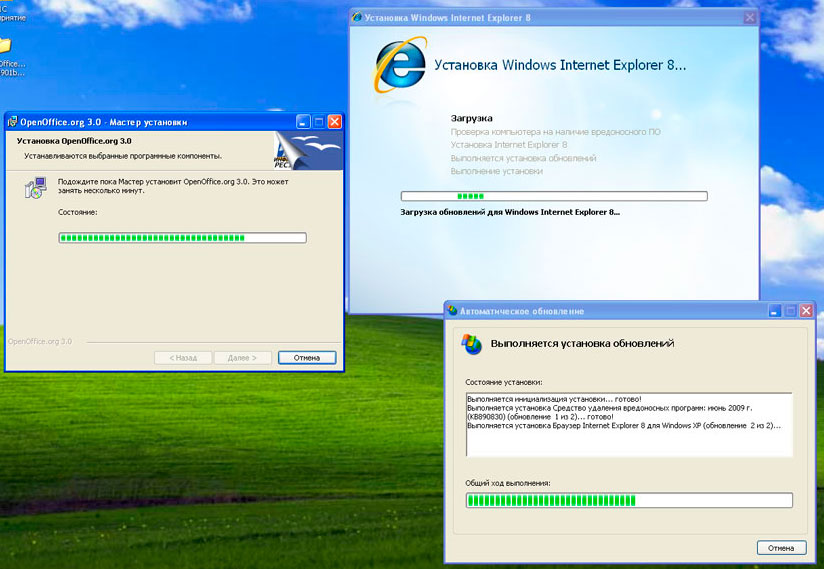Viewport: 824px width, 569px height.
Task: Click the heading Выполняется установка обновлений in update window
Action: point(582,344)
